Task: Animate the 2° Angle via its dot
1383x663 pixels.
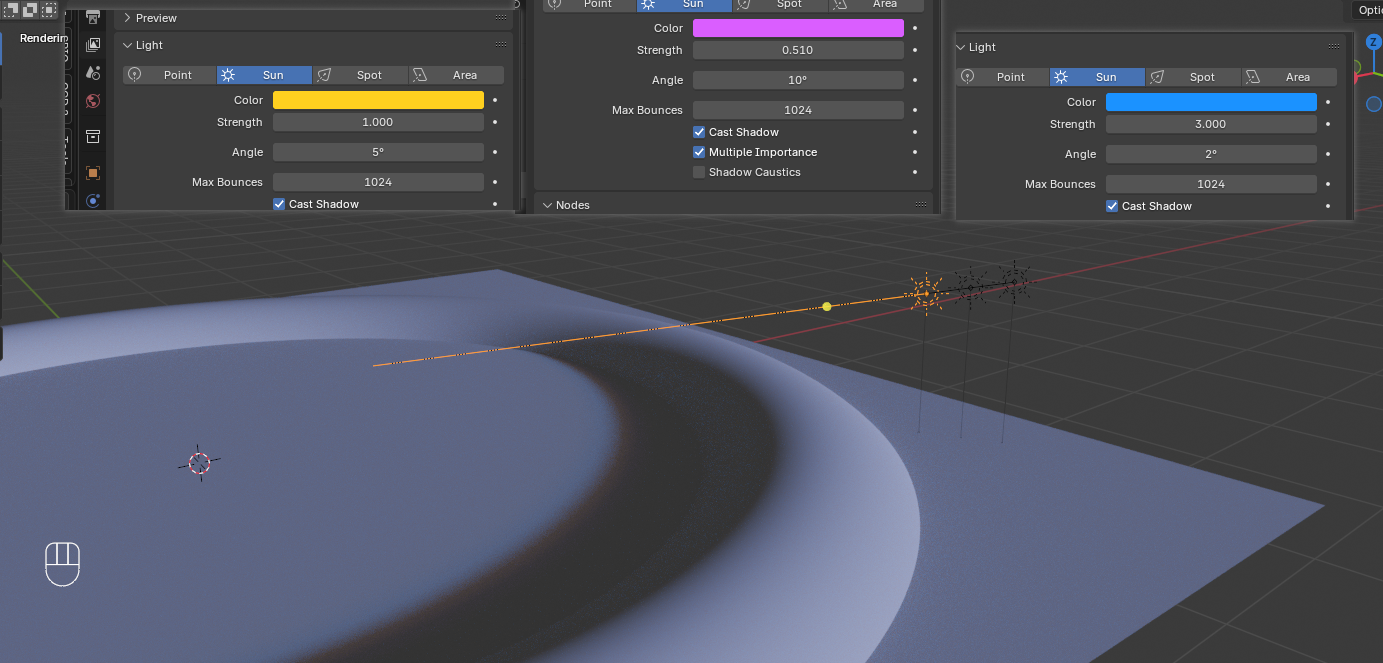Action: 1328,154
